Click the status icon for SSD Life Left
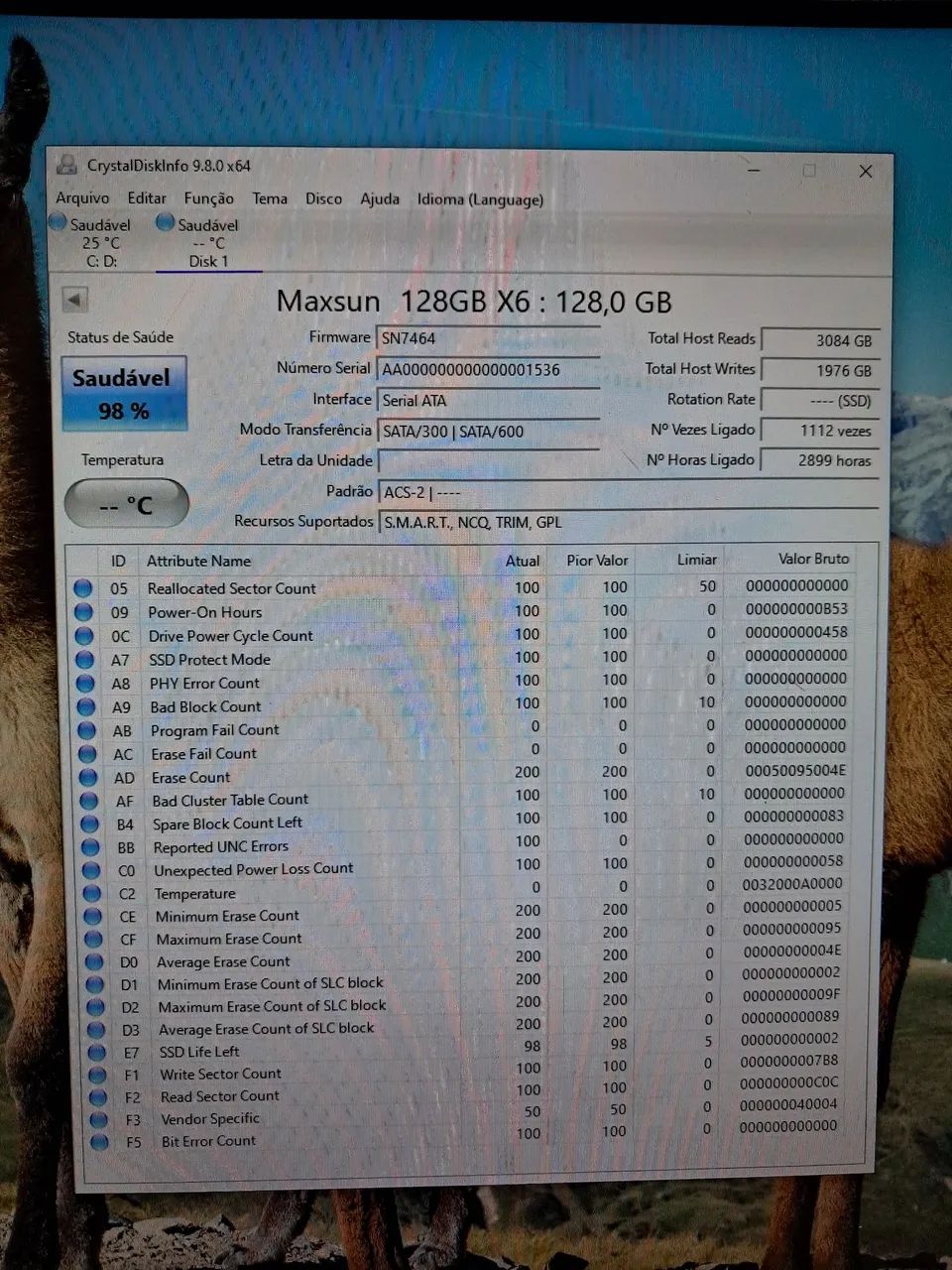 point(96,1053)
